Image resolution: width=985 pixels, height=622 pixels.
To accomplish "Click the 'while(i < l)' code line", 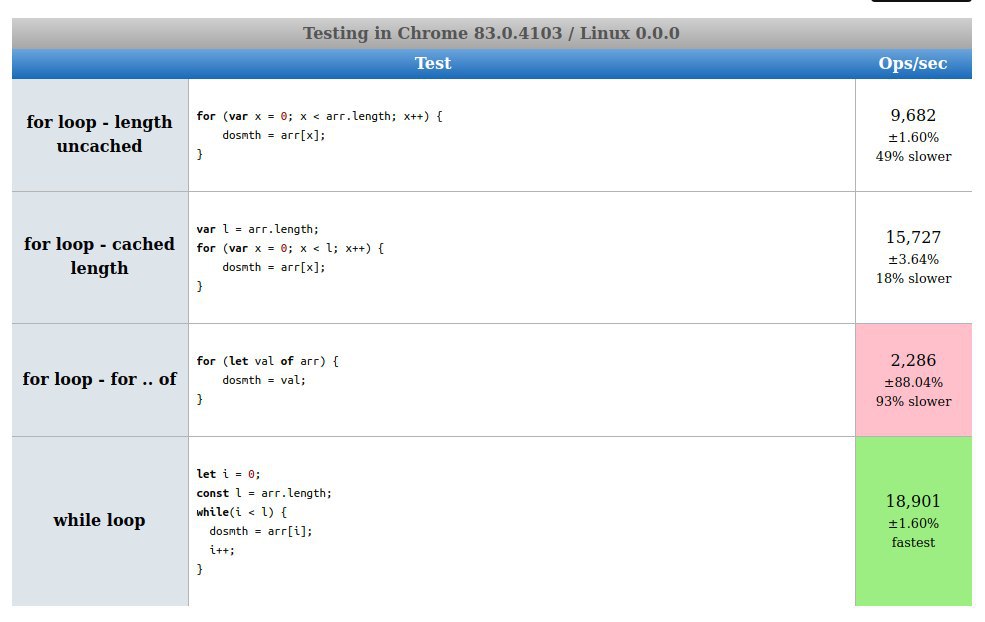I will pyautogui.click(x=241, y=512).
